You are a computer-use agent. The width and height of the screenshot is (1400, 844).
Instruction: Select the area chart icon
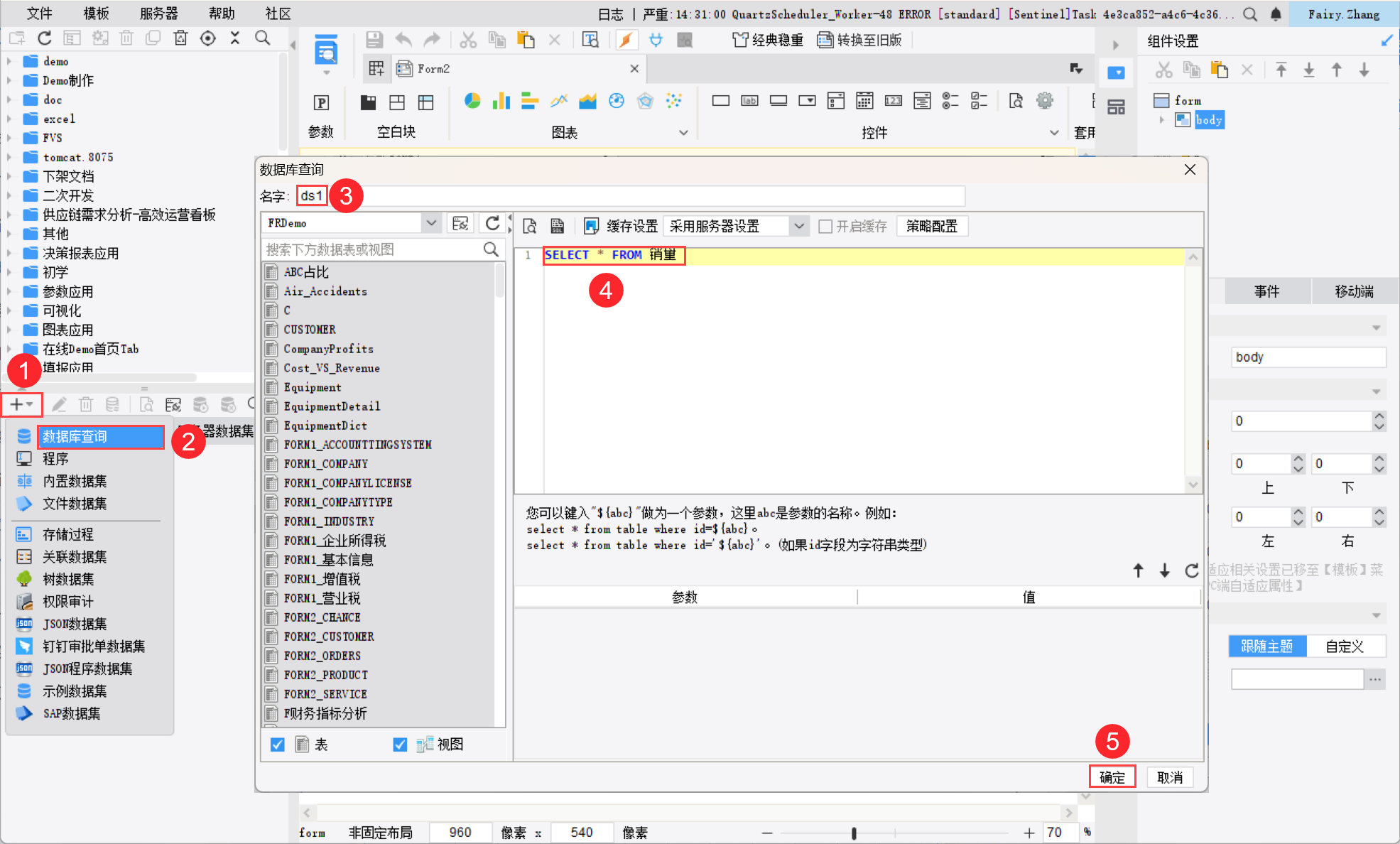tap(587, 101)
